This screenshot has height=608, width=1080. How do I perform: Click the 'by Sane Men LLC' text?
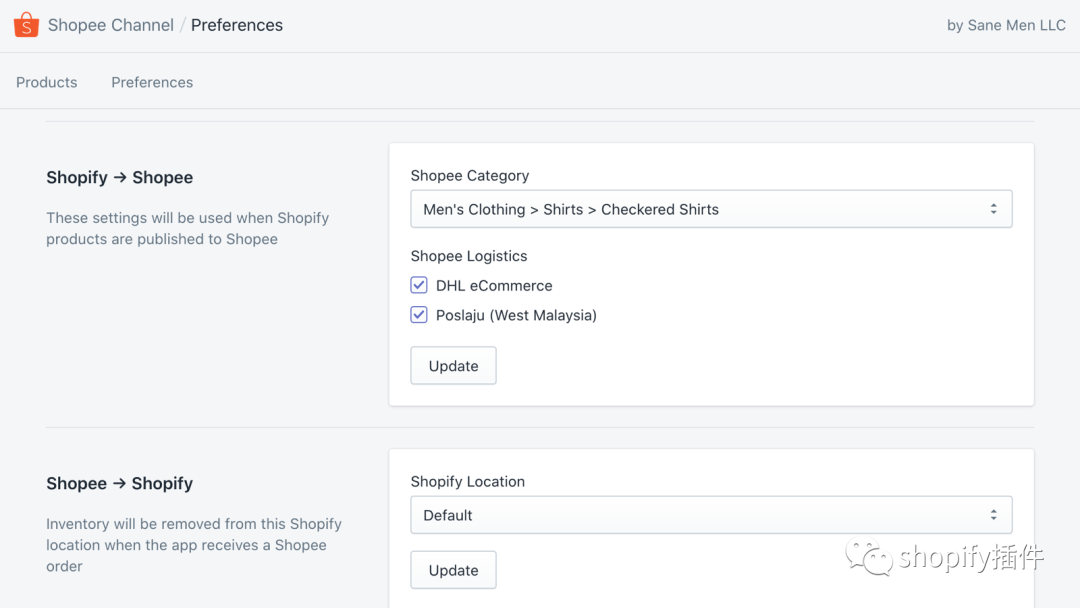point(1006,25)
